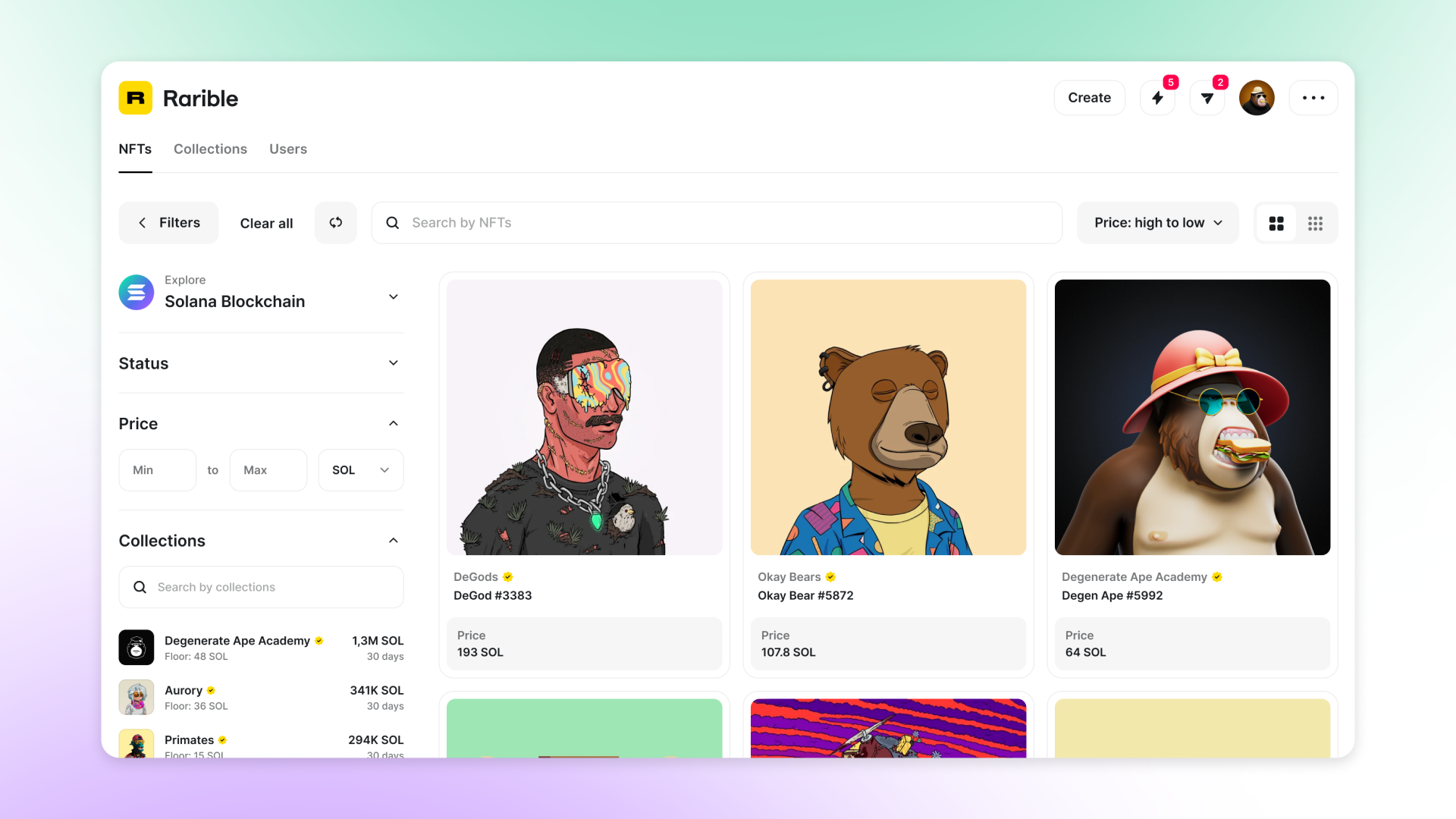Viewport: 1456px width, 819px height.
Task: Open the user profile avatar
Action: [x=1257, y=98]
